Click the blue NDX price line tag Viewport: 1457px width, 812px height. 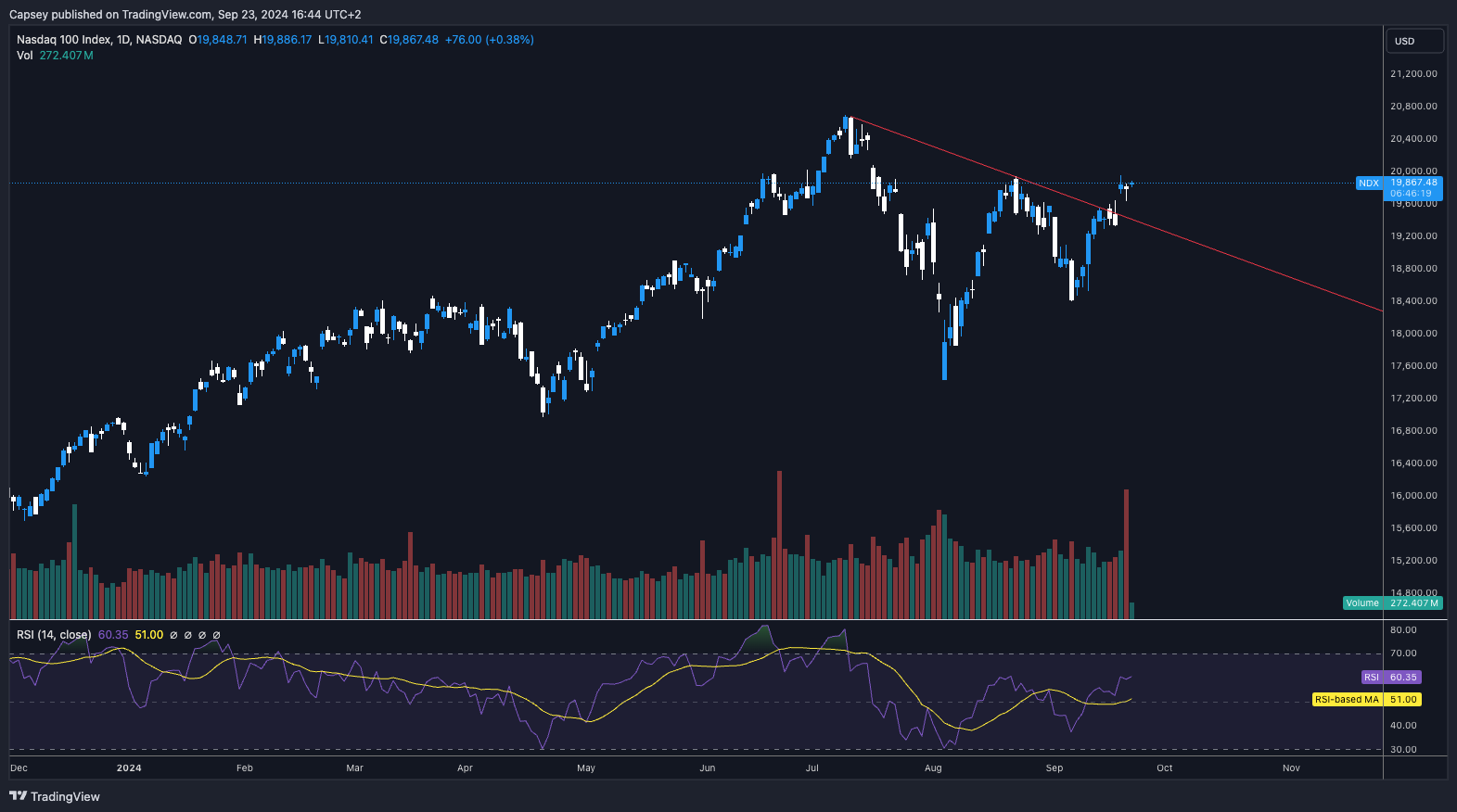pos(1369,184)
